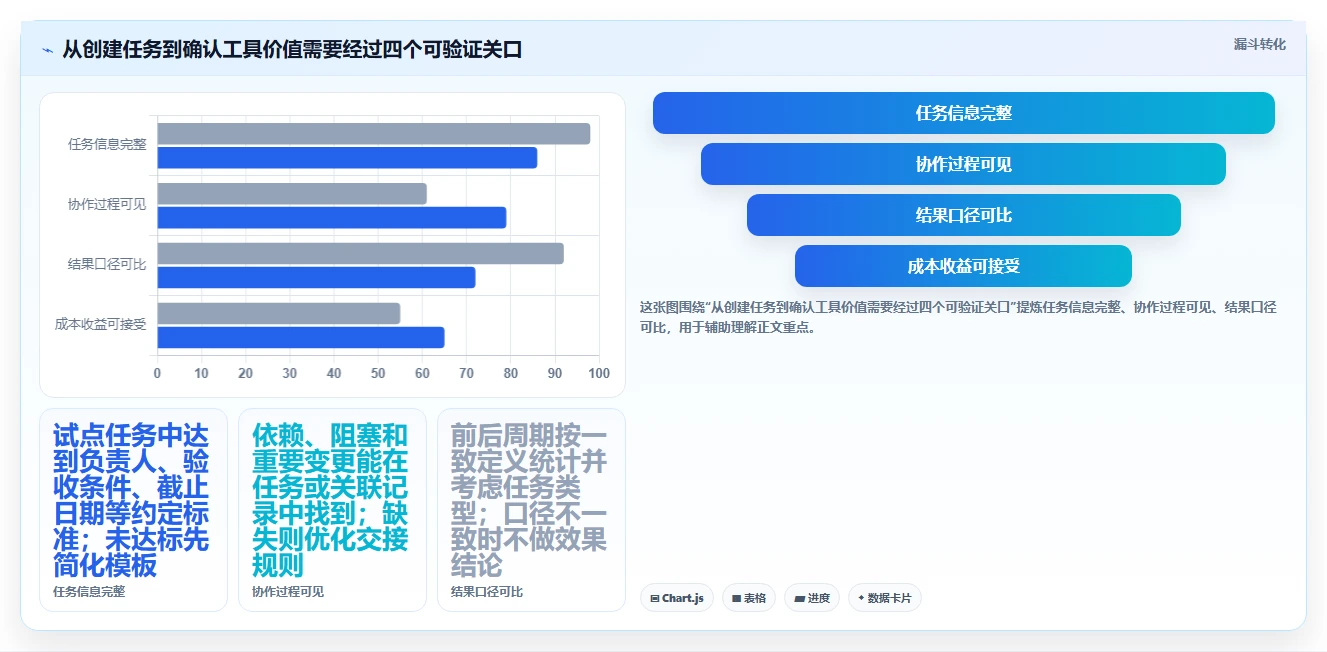The image size is (1327, 652).
Task: Pick the gray bar for 成本收益可接受
Action: click(x=279, y=314)
